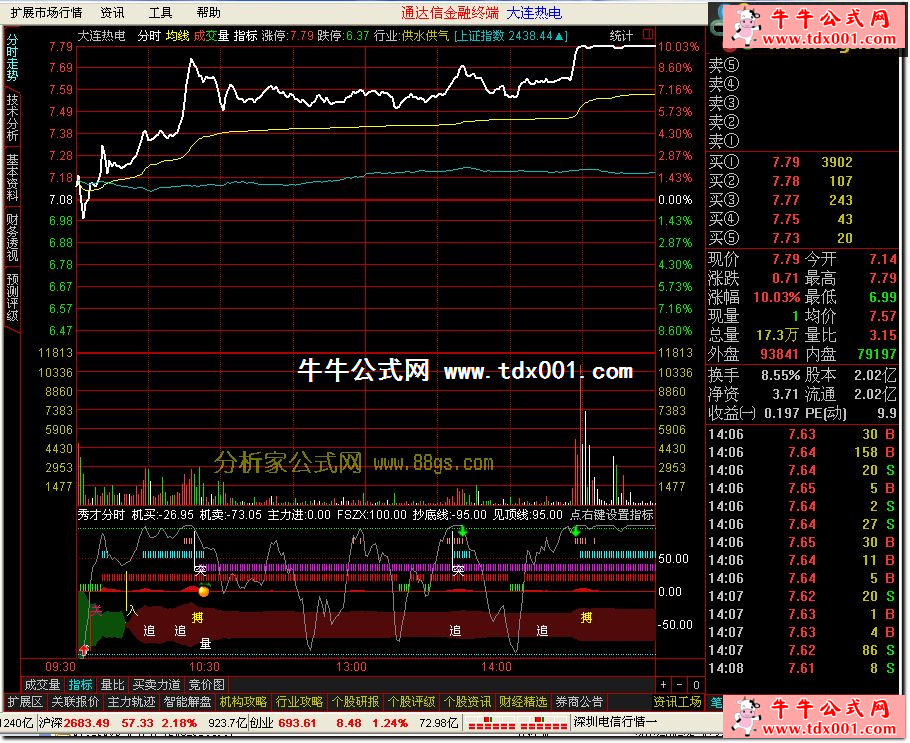Open the 帮助 menu

click(208, 13)
